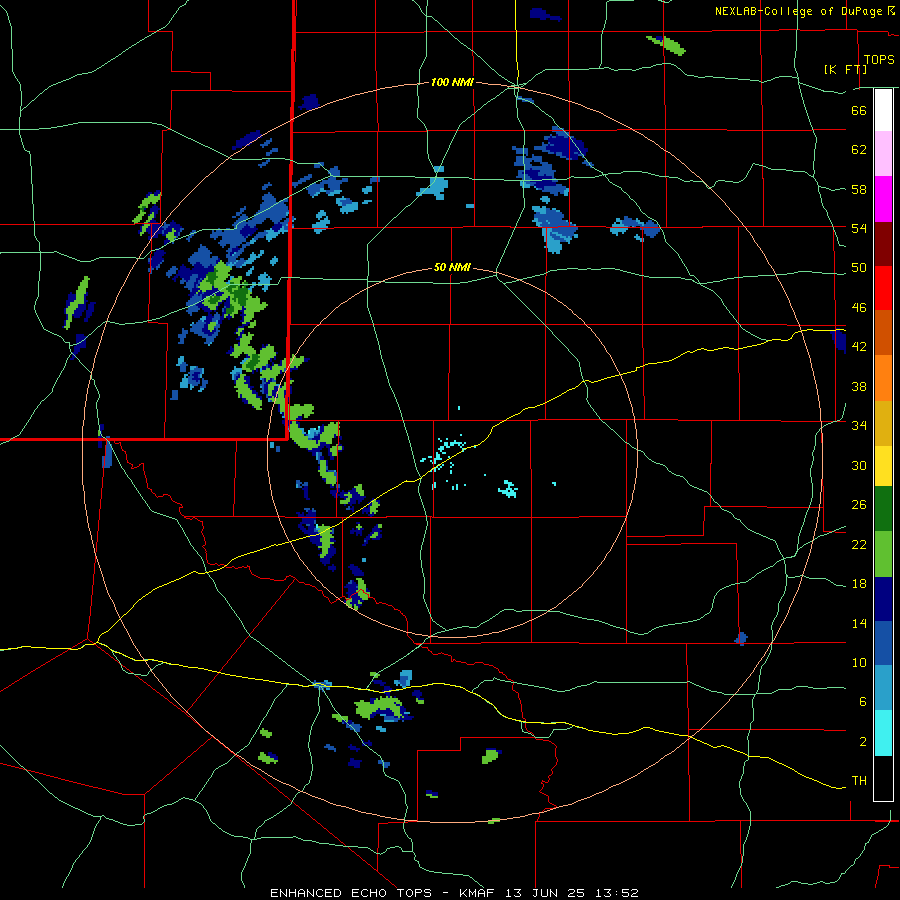Click the '54' legend value label
The height and width of the screenshot is (900, 900).
coord(859,228)
